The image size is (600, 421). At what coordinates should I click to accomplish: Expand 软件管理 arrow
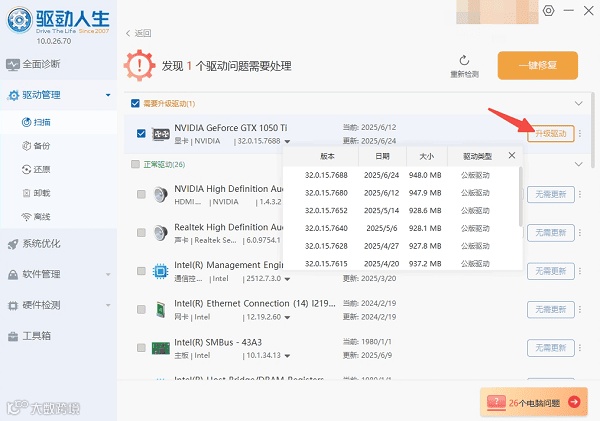click(x=108, y=274)
